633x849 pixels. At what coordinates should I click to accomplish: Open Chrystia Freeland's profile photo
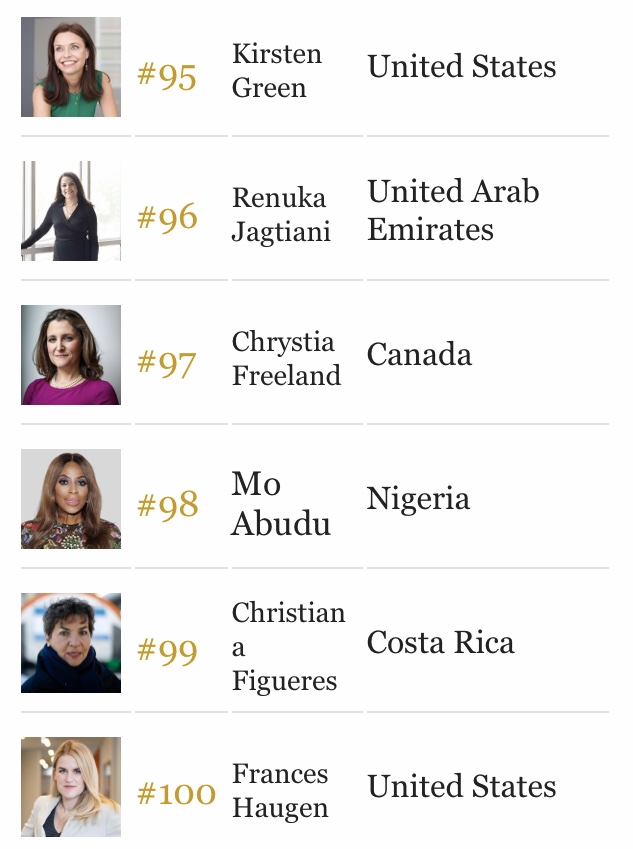[x=71, y=355]
